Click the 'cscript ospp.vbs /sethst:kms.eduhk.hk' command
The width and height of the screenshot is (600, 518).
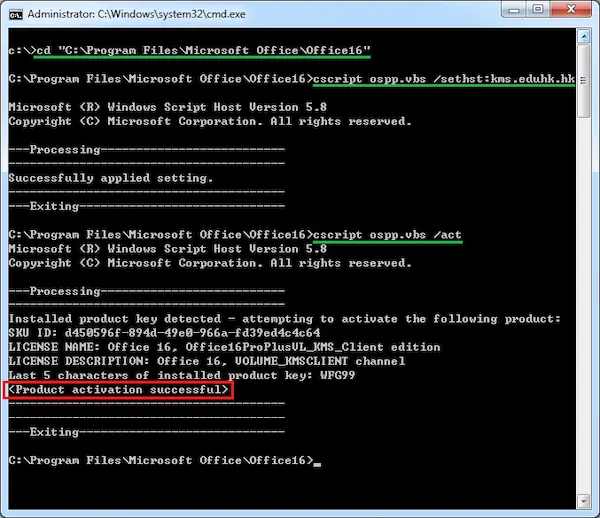click(444, 79)
